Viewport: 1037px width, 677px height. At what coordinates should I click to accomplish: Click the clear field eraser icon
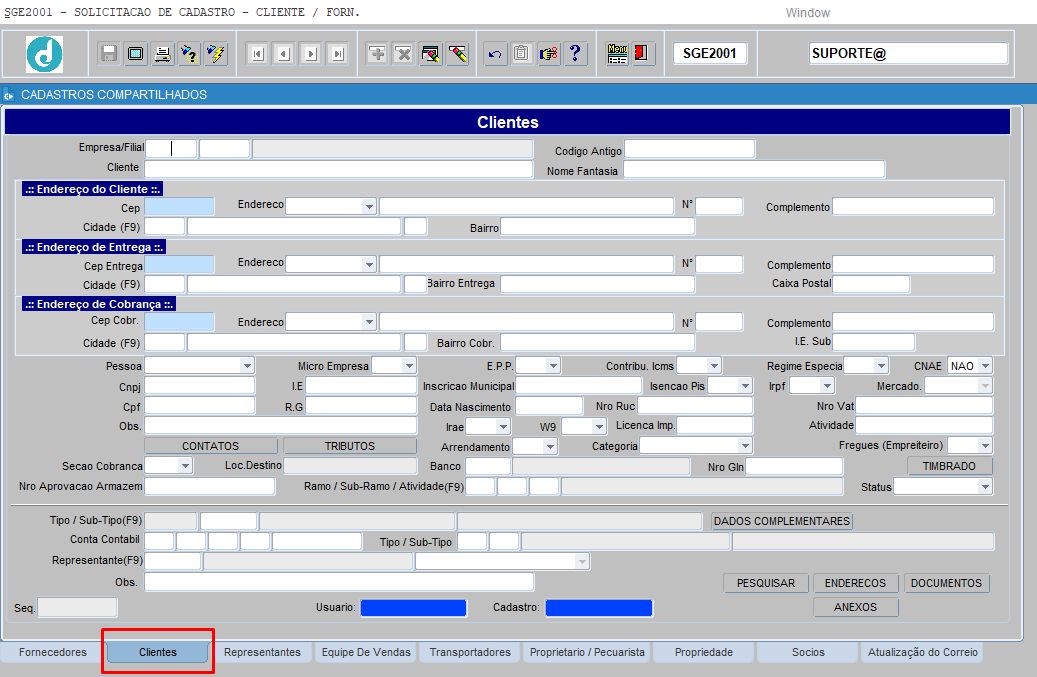tap(457, 54)
